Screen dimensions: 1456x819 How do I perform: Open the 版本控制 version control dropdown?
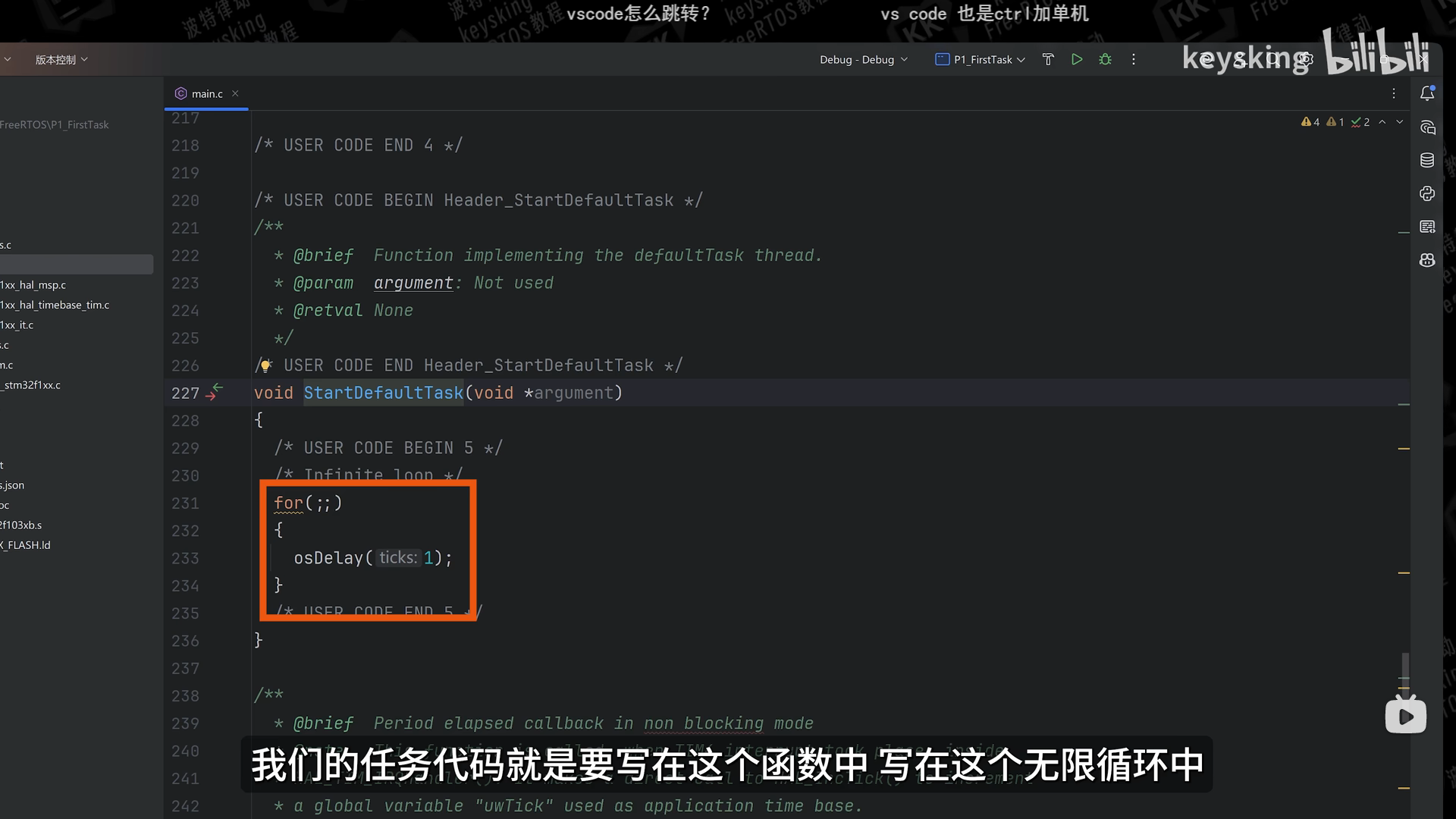pos(61,59)
